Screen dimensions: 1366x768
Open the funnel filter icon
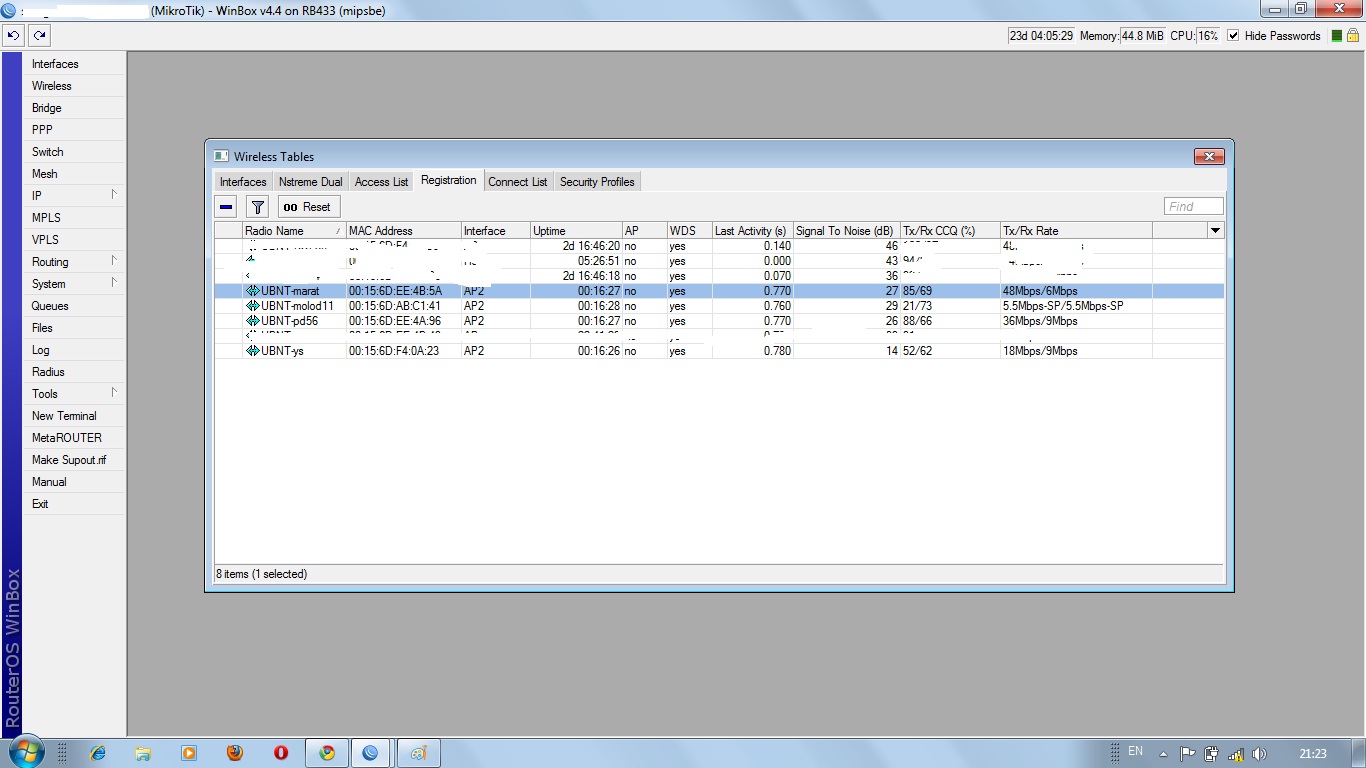click(258, 207)
